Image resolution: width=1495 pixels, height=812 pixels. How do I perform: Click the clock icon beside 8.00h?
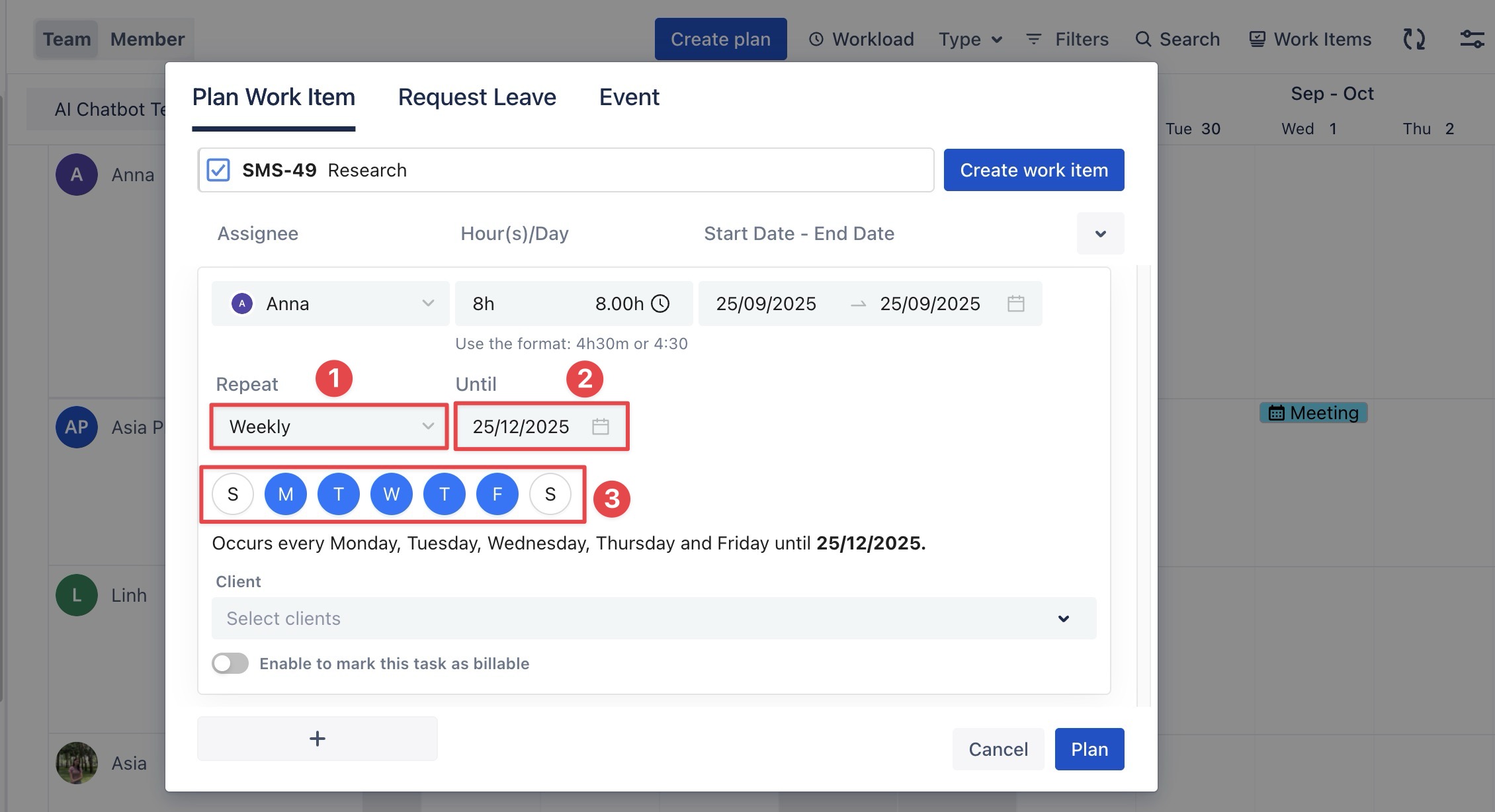pos(660,304)
